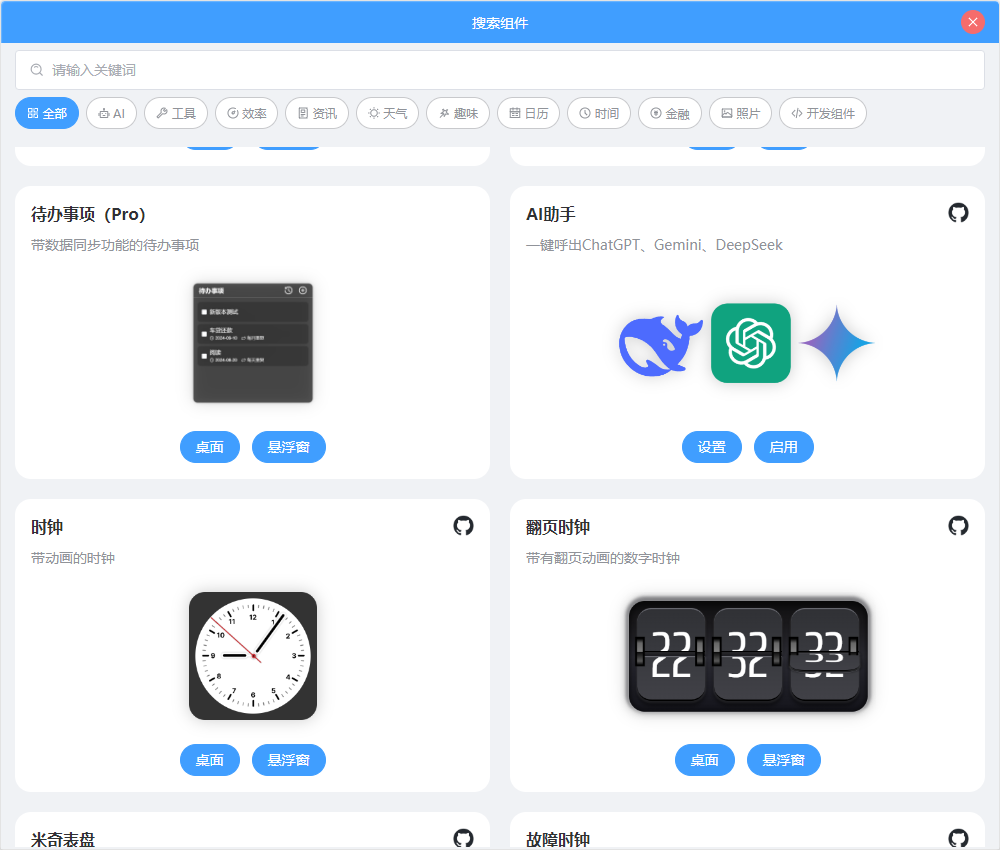Click description 带动画的时钟
The image size is (1000, 850).
click(x=73, y=558)
